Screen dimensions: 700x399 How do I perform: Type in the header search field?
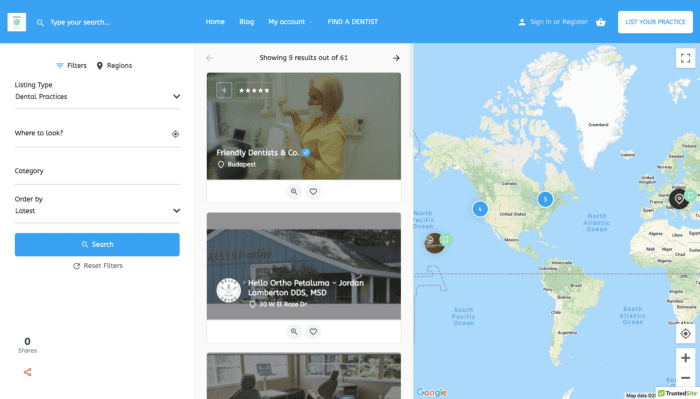(x=80, y=22)
